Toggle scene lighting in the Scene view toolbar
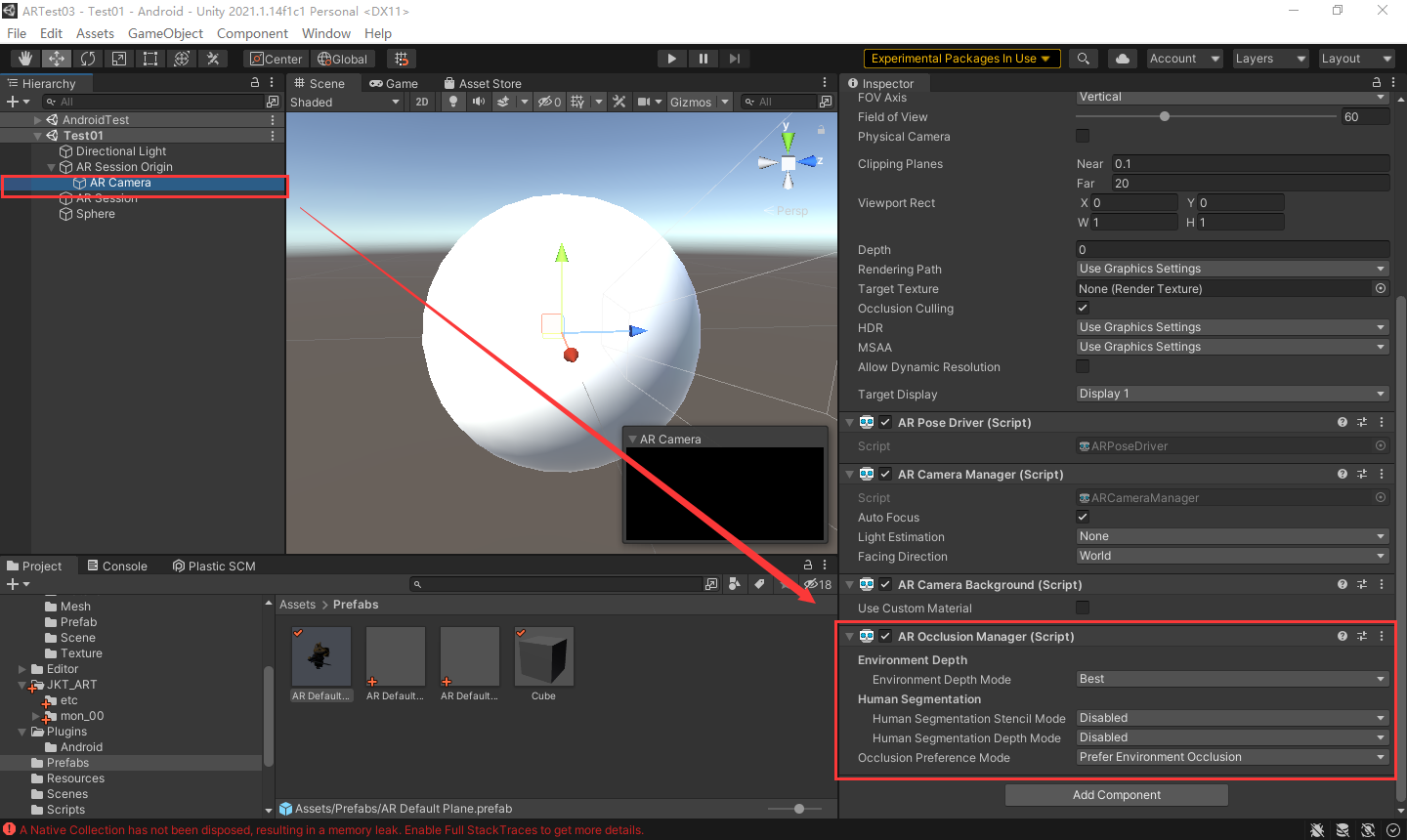 click(x=453, y=102)
